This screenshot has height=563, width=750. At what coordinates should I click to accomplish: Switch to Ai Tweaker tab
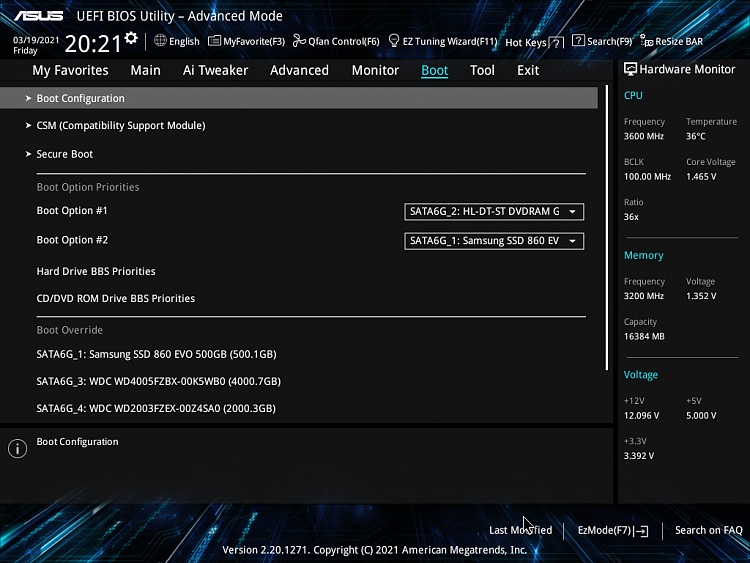215,70
